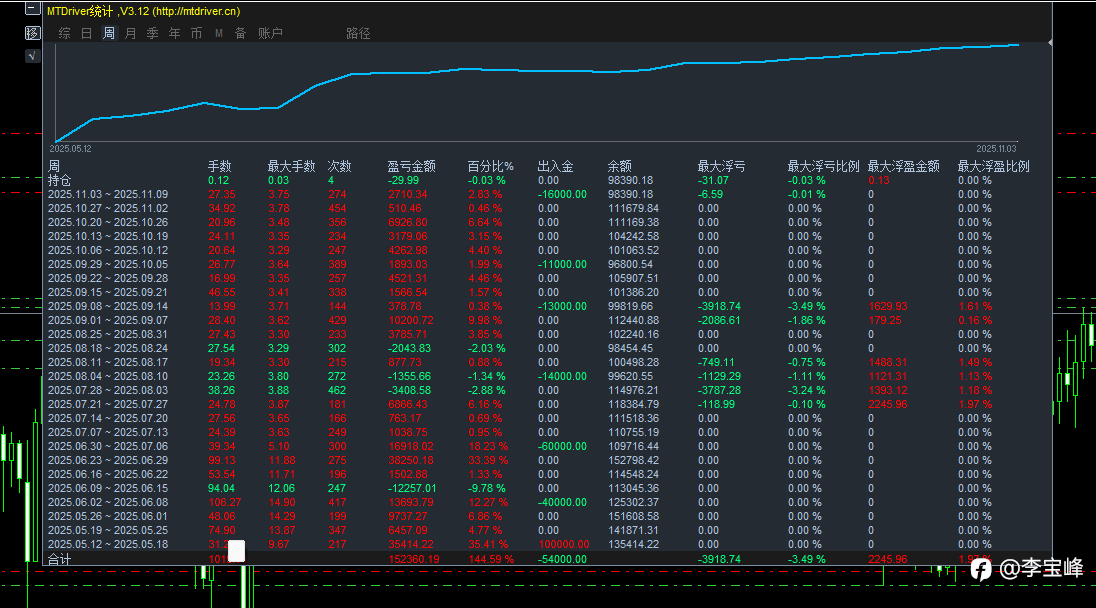Viewport: 1096px width, 608px height.
Task: Click the 持仓 open positions row
Action: point(59,180)
